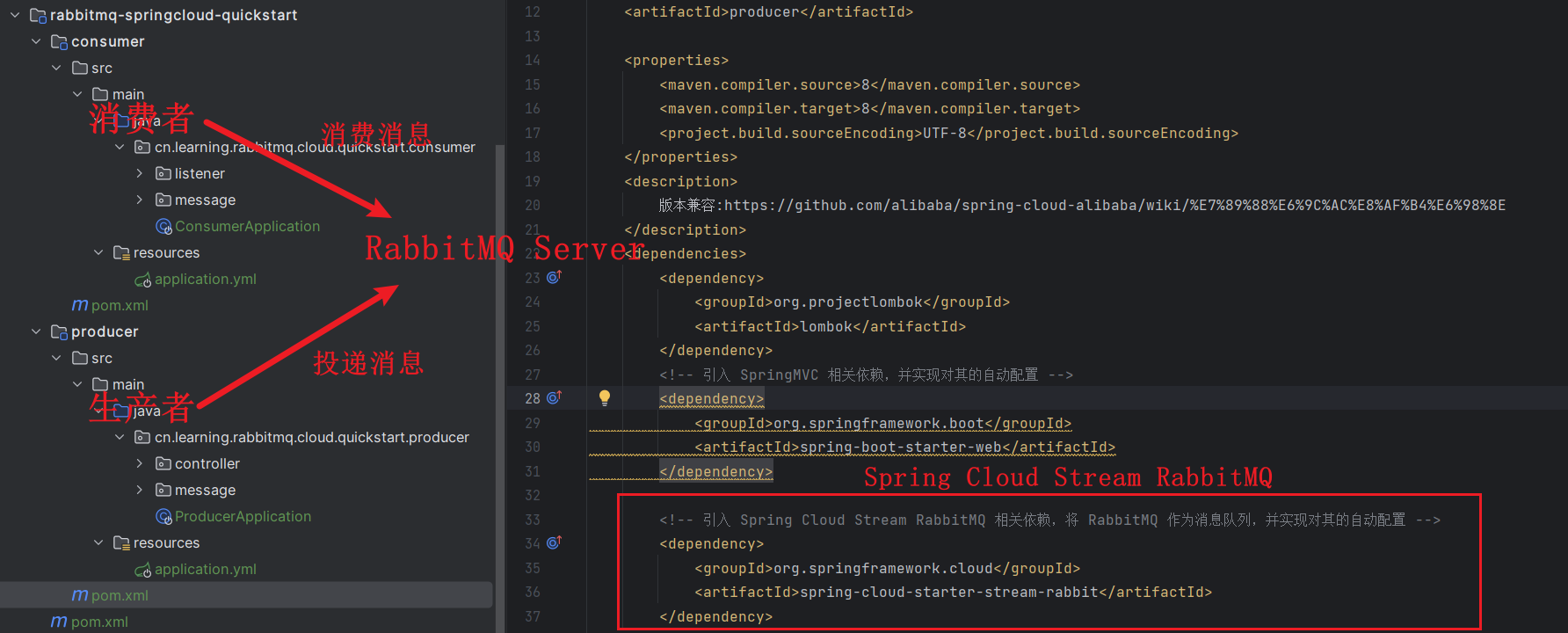Viewport: 1568px width, 633px height.
Task: Open the consumer module pom.xml
Action: (x=120, y=305)
